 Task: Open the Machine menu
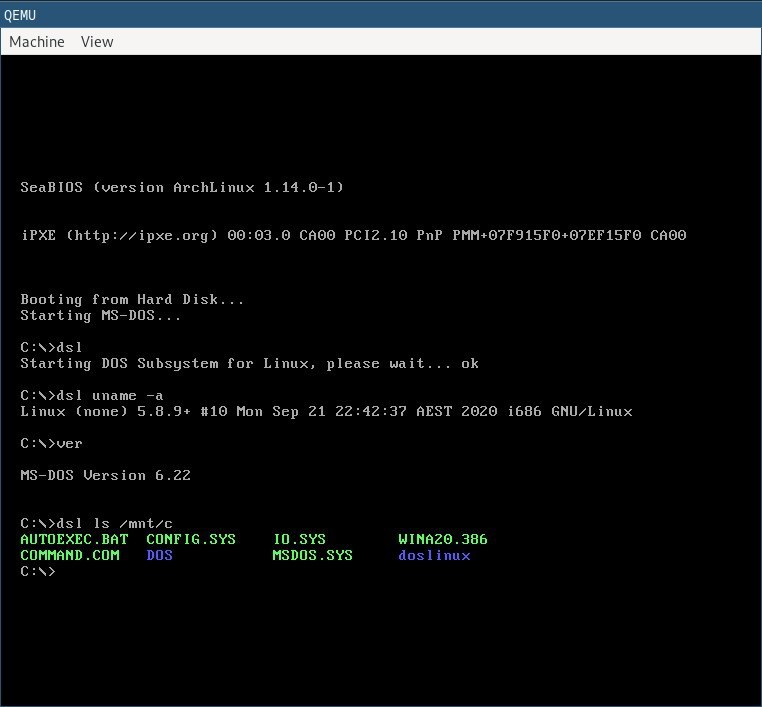pyautogui.click(x=37, y=42)
